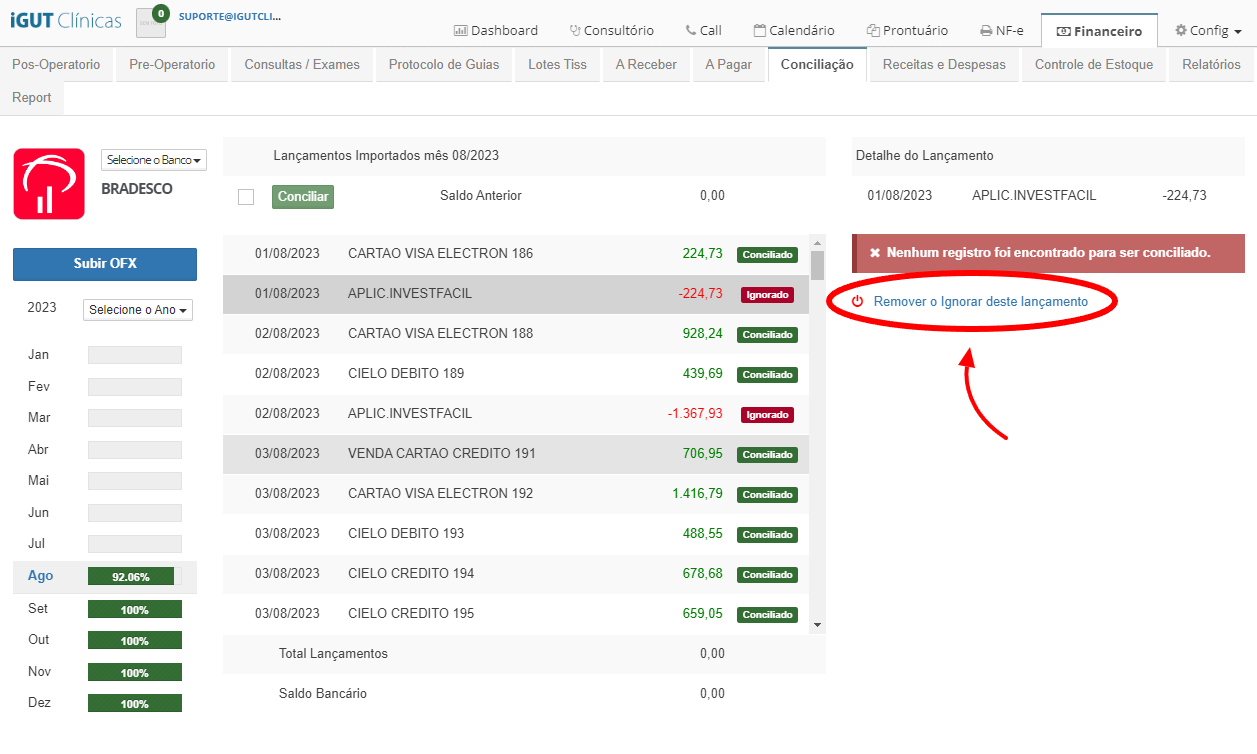Open the Dashboard menu item
This screenshot has width=1257, height=754.
[x=496, y=30]
